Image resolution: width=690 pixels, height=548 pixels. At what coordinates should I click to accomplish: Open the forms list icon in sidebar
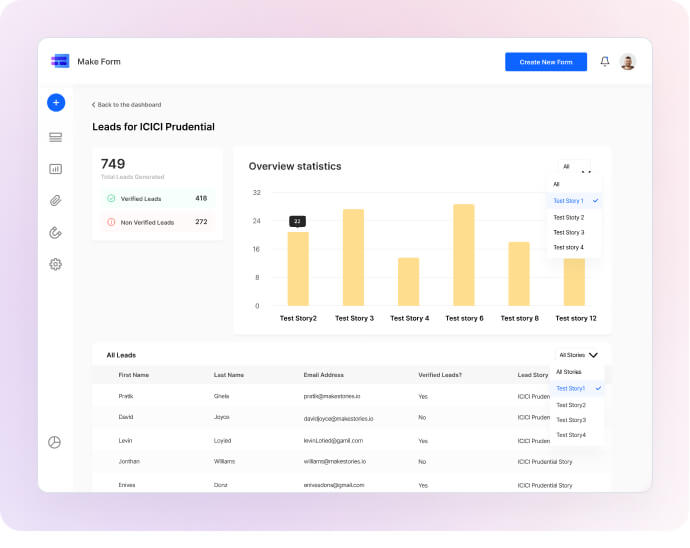tap(55, 137)
